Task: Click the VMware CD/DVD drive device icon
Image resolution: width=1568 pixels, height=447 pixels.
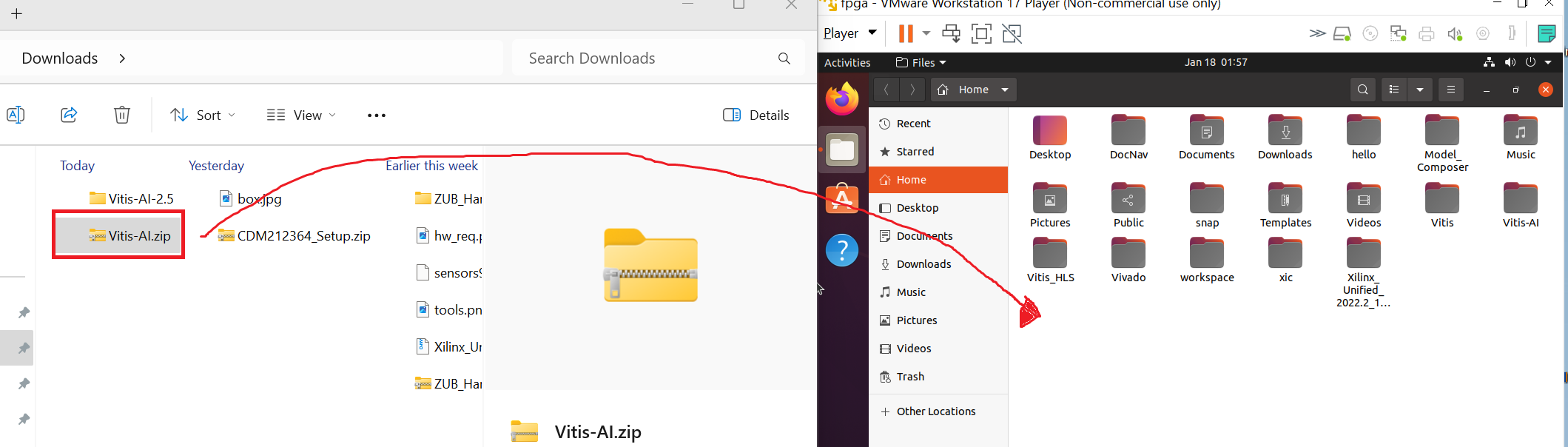Action: (1370, 33)
